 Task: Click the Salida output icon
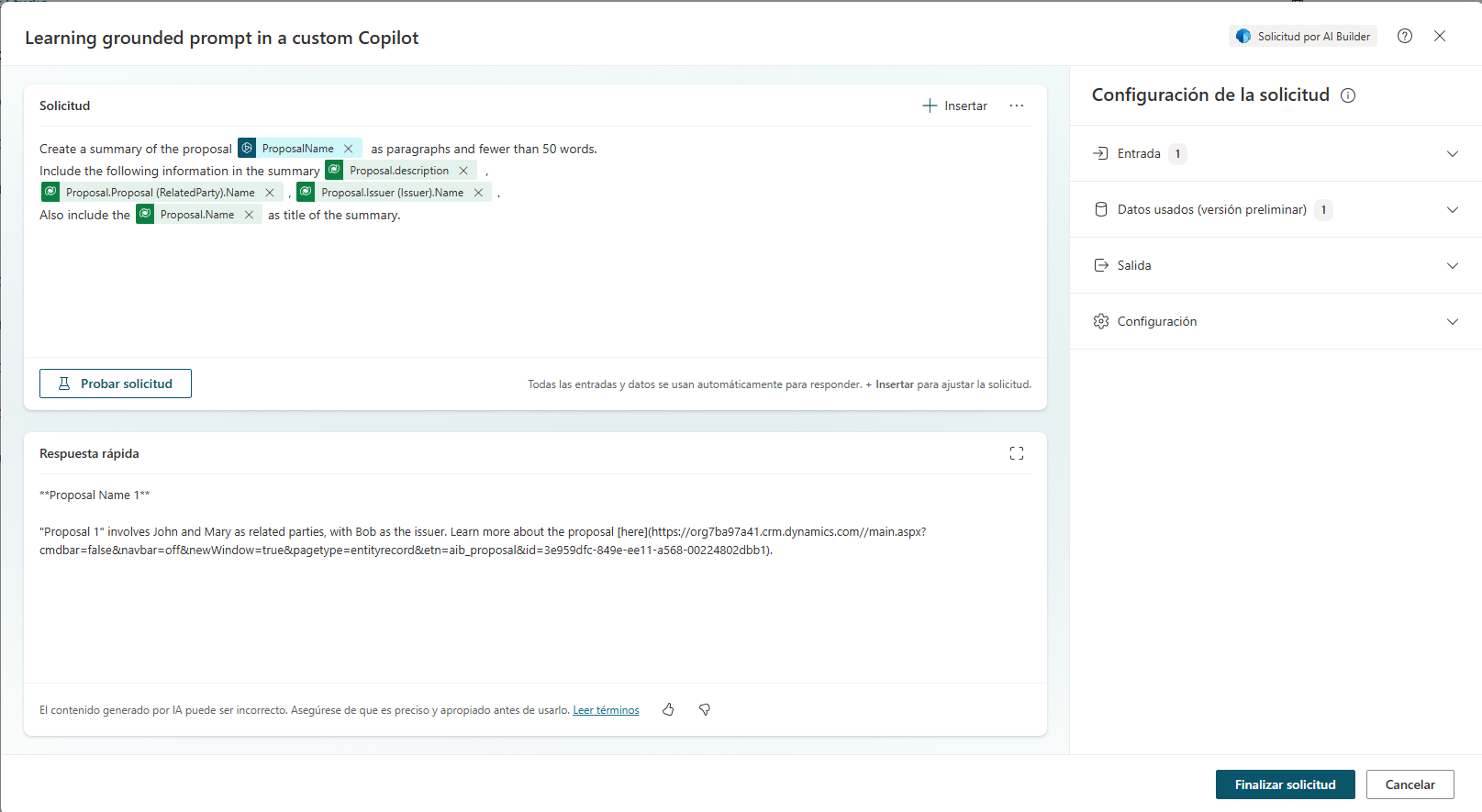pos(1101,265)
